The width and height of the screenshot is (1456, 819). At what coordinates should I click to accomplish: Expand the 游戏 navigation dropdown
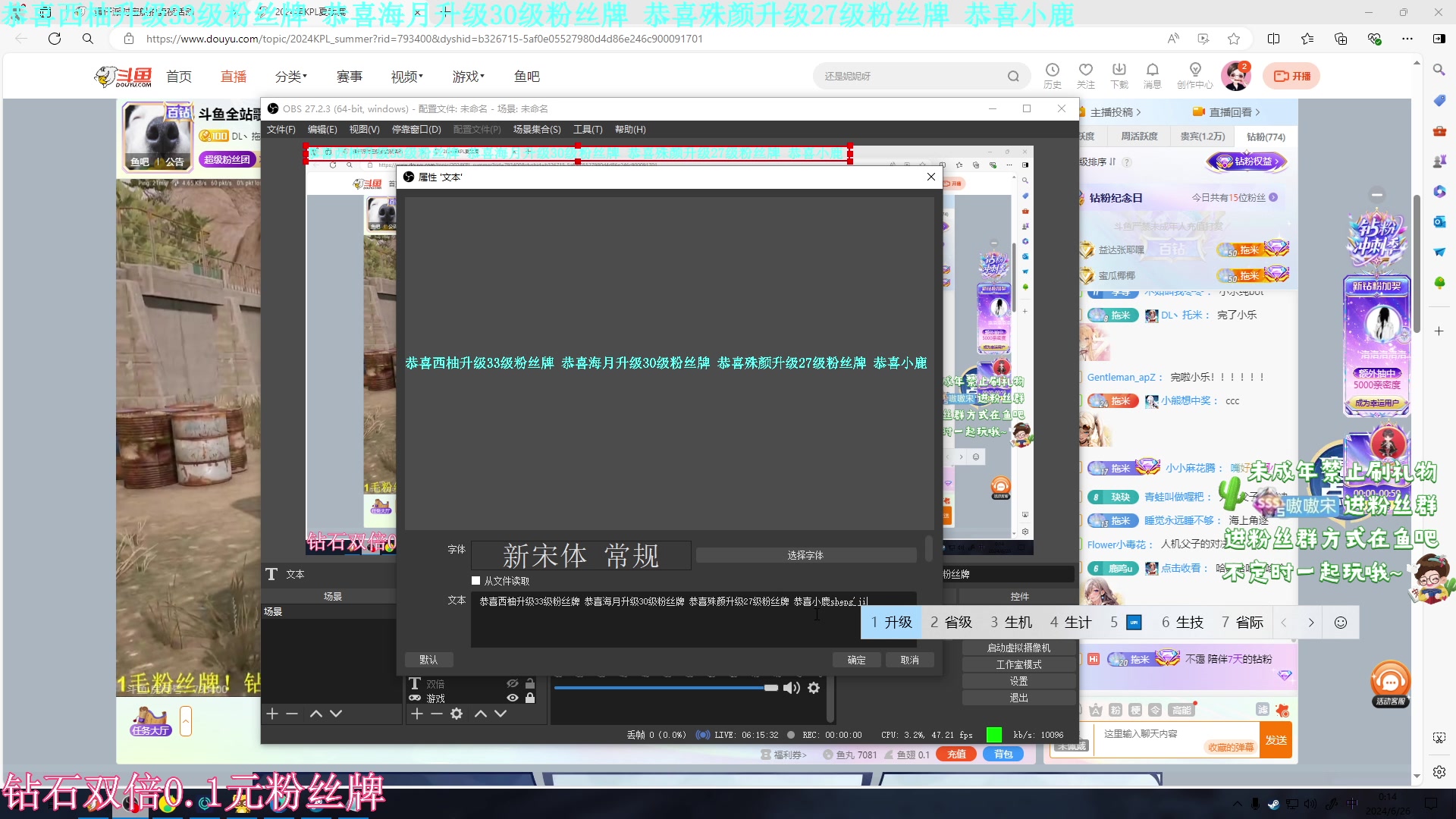click(468, 77)
